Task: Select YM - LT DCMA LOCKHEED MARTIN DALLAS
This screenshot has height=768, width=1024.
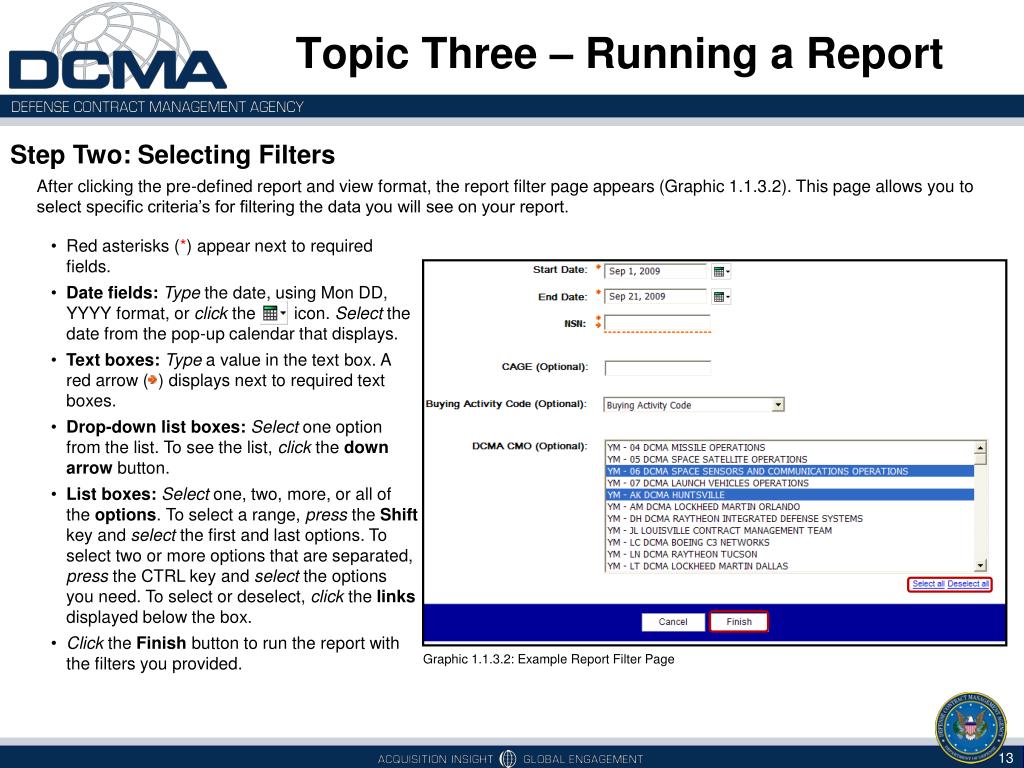Action: [789, 566]
